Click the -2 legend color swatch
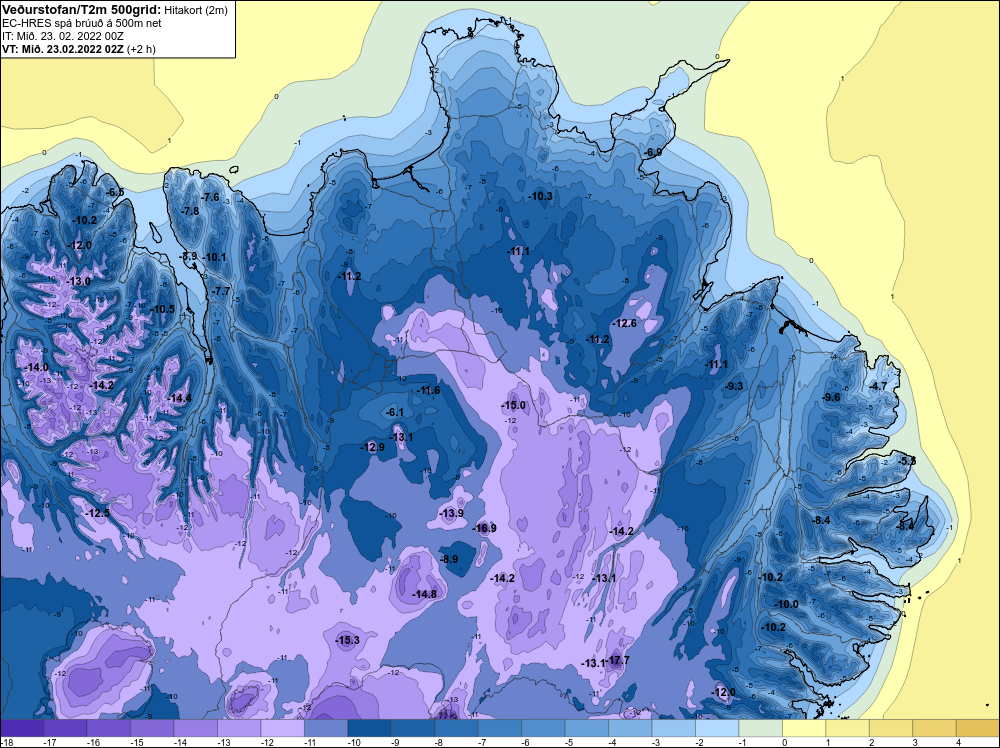This screenshot has width=1000, height=748. 717,728
